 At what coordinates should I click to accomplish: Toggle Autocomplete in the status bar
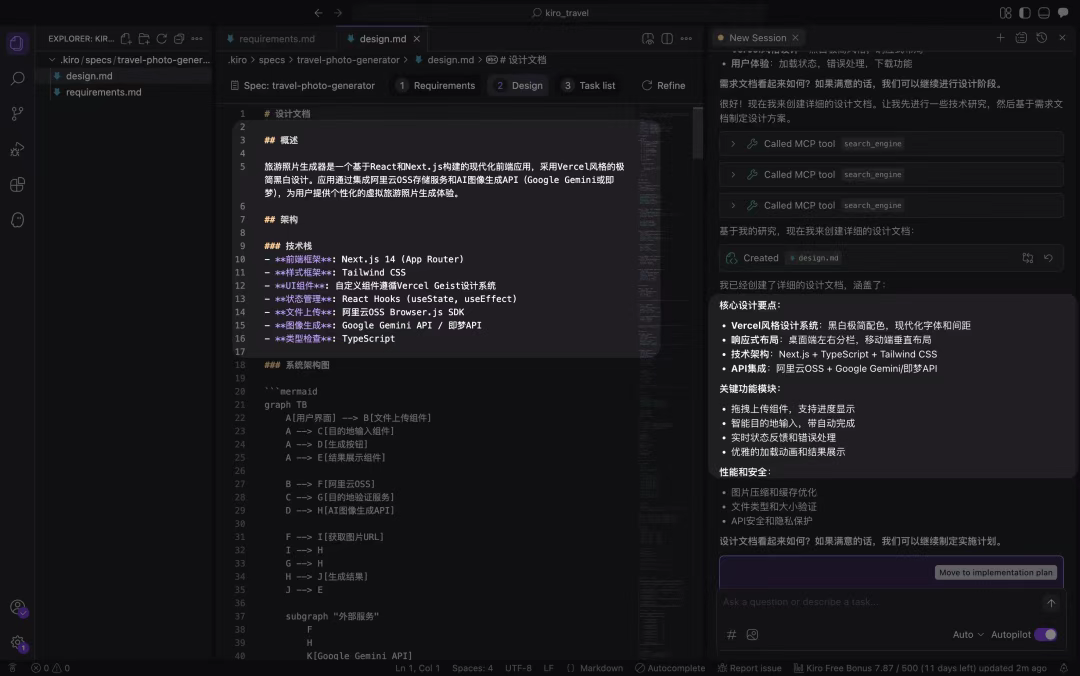coord(670,668)
